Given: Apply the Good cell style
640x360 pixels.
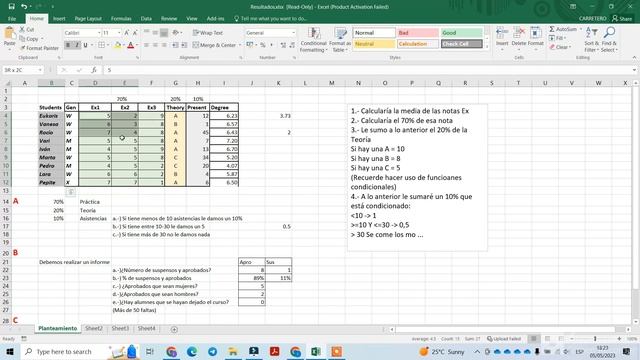Looking at the screenshot, I should point(461,33).
